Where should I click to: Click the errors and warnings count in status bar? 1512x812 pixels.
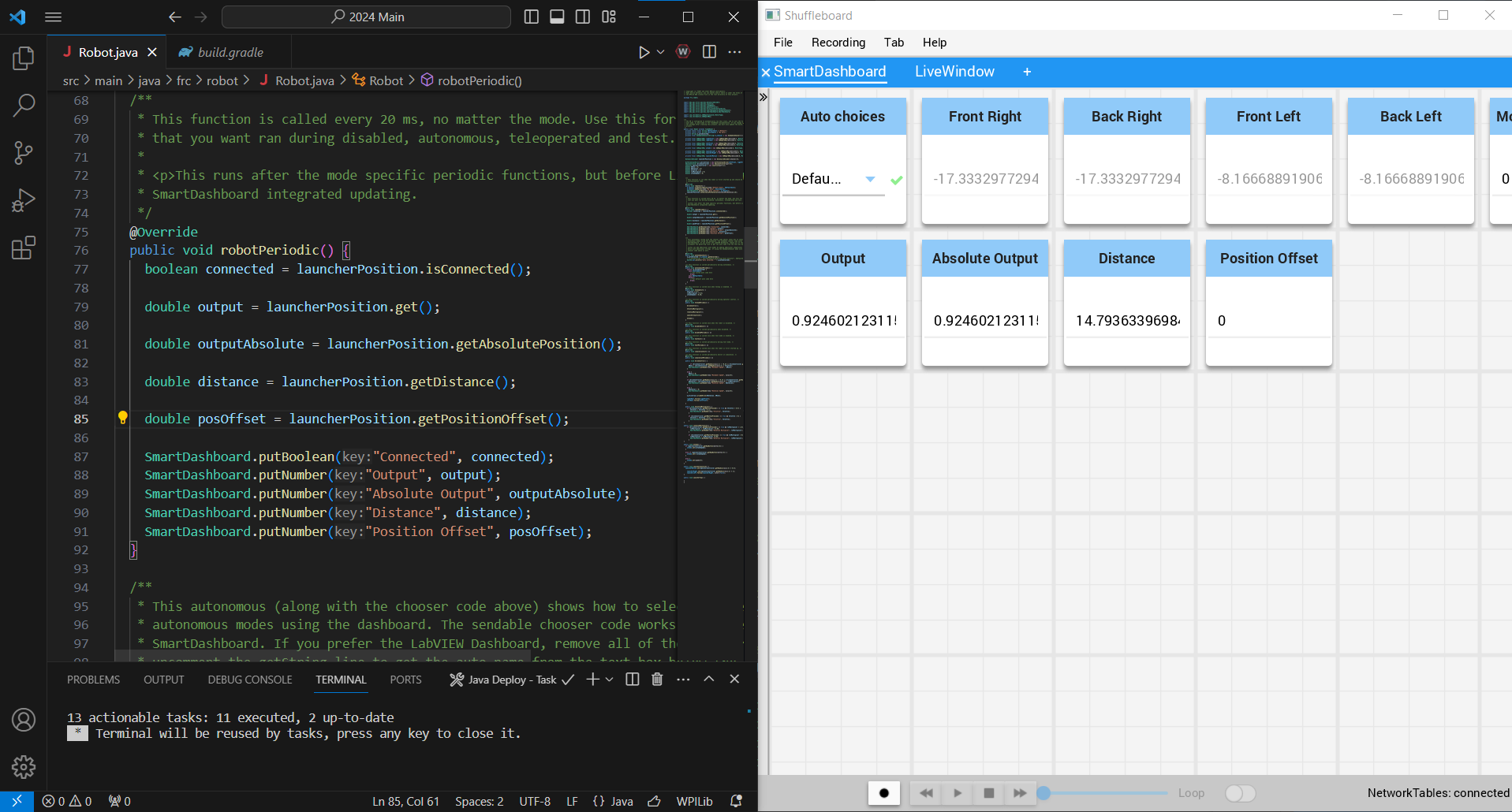coord(67,801)
